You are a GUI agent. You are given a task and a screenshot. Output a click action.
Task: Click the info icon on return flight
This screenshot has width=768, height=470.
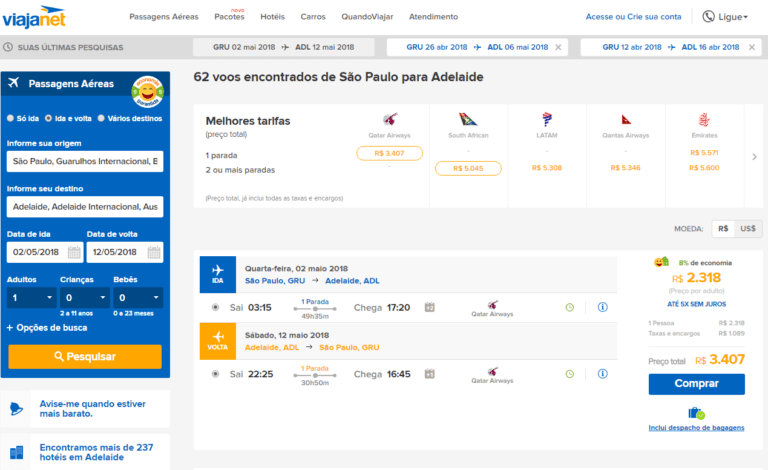coord(602,374)
